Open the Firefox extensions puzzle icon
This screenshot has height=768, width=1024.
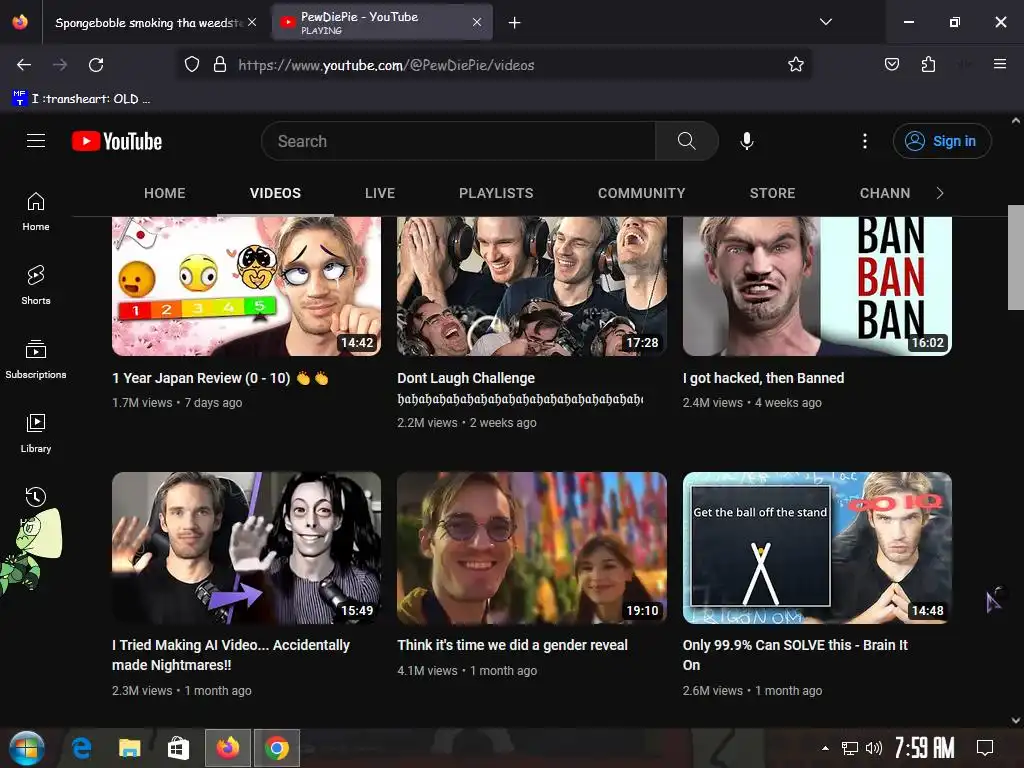(x=928, y=65)
